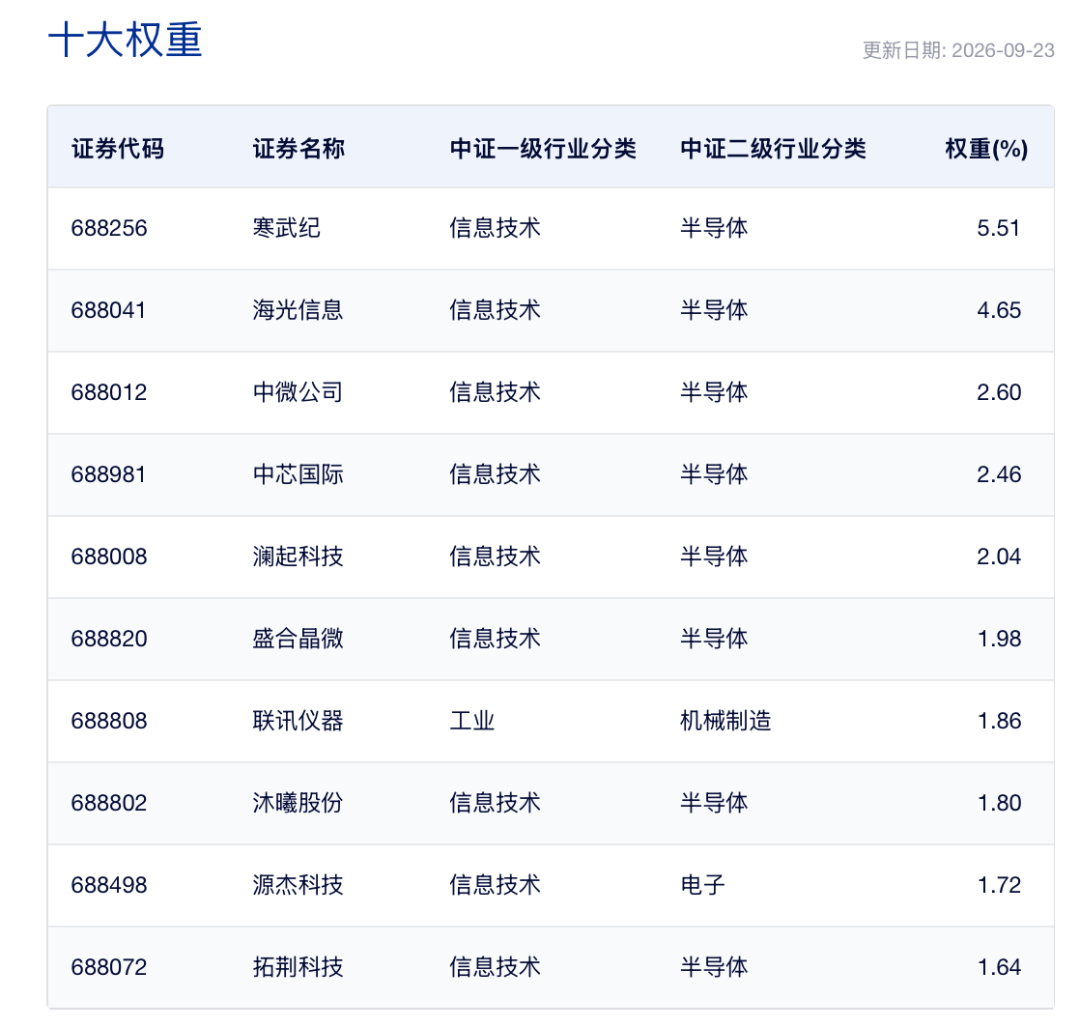The width and height of the screenshot is (1080, 1028).
Task: Select security code 688008
Action: 109,556
